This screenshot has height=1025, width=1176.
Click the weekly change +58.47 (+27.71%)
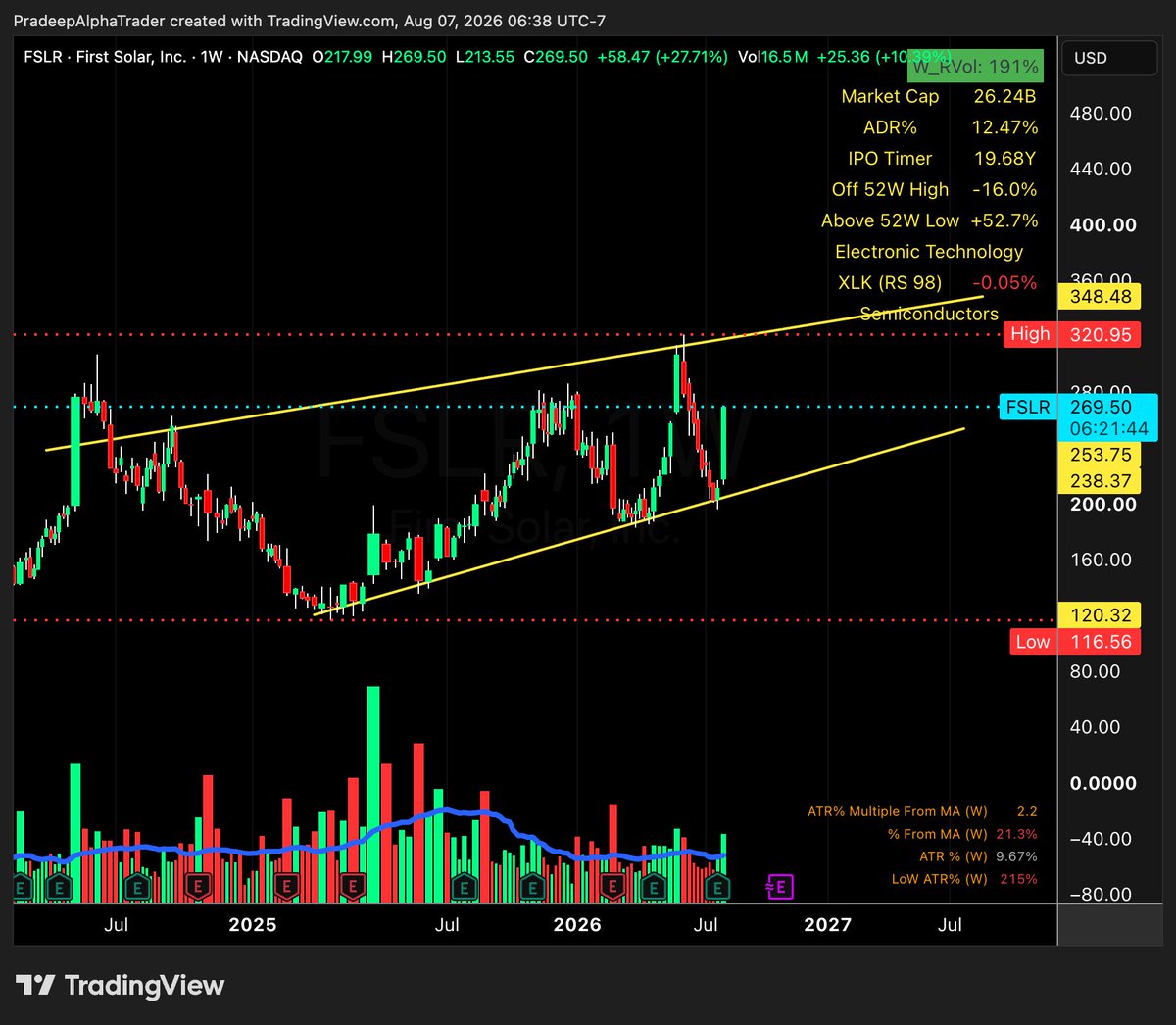pyautogui.click(x=662, y=57)
